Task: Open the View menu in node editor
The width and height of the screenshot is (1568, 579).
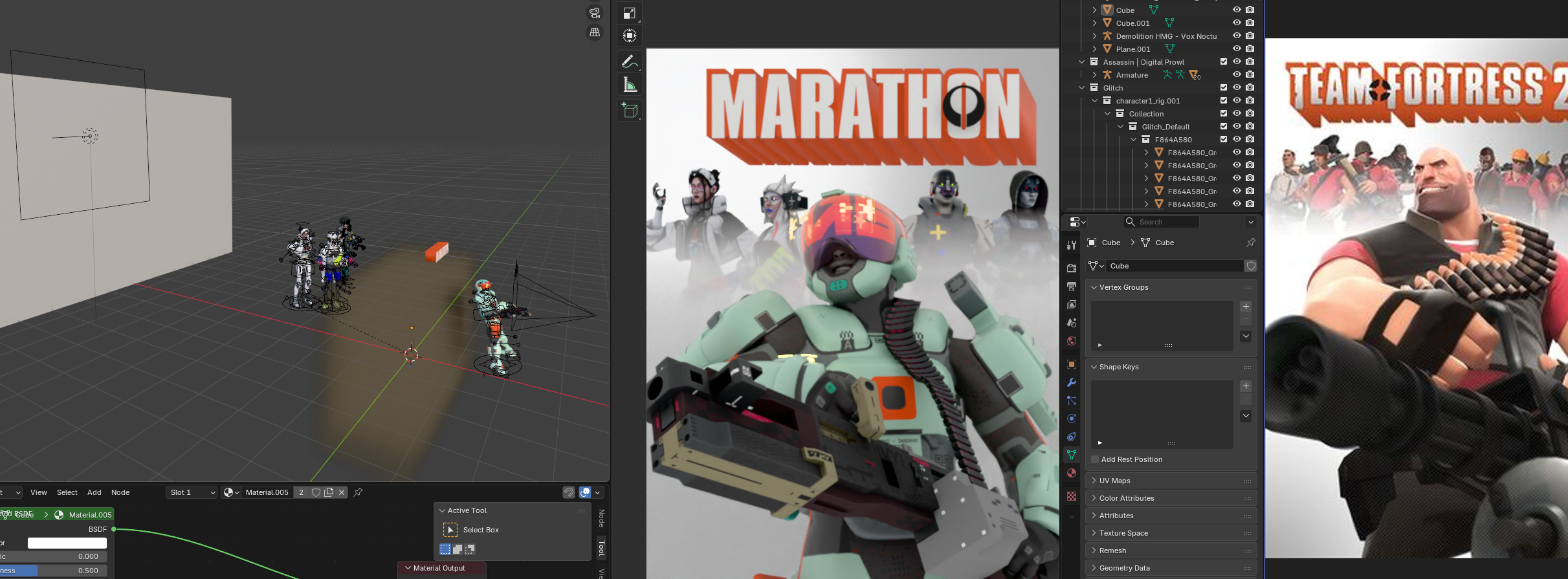Action: 39,492
